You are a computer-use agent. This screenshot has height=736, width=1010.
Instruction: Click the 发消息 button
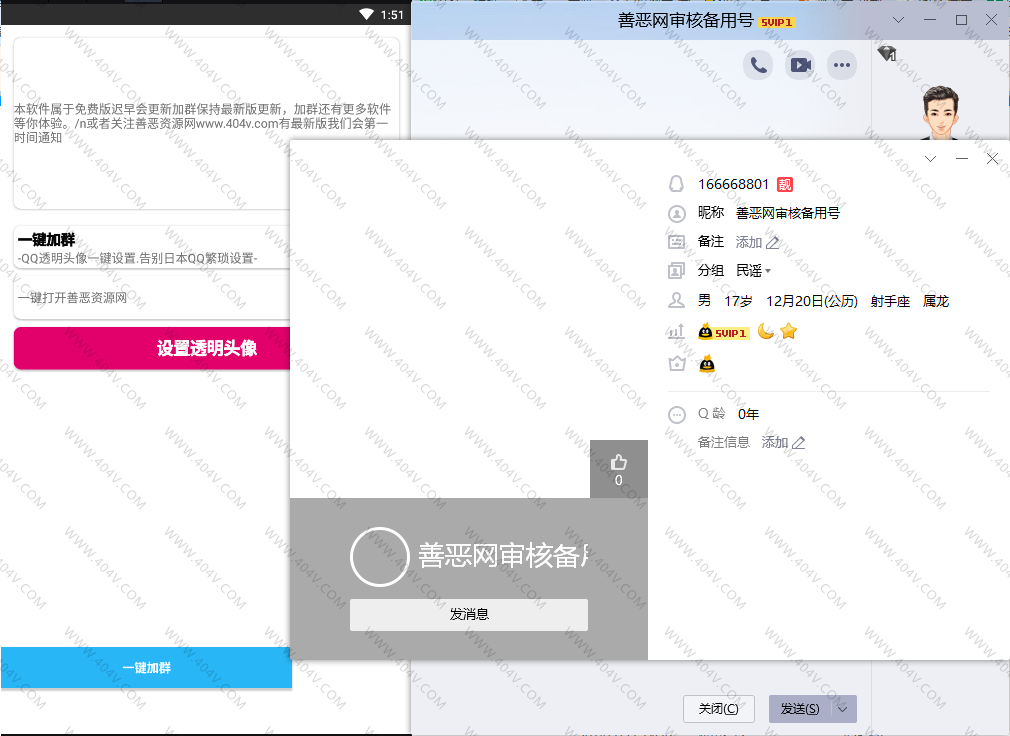tap(468, 614)
